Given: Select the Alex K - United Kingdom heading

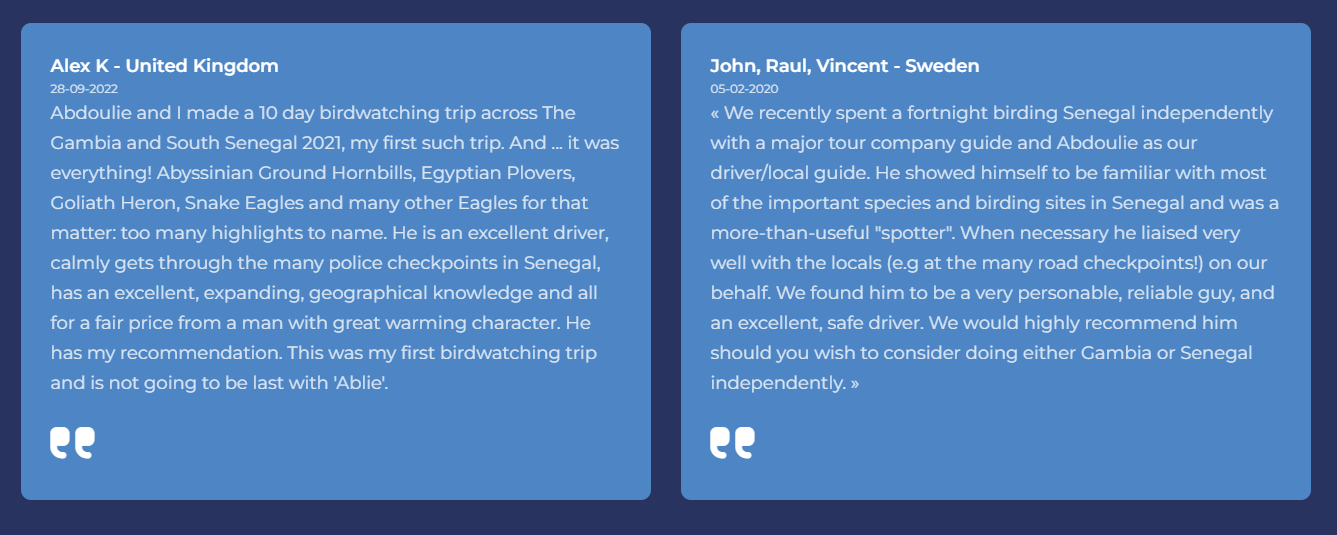Looking at the screenshot, I should coord(164,66).
